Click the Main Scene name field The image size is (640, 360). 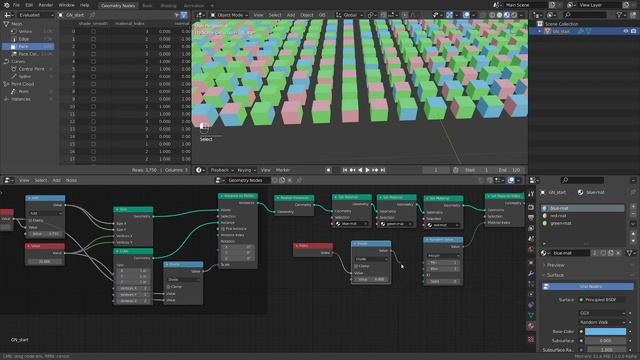(x=524, y=5)
